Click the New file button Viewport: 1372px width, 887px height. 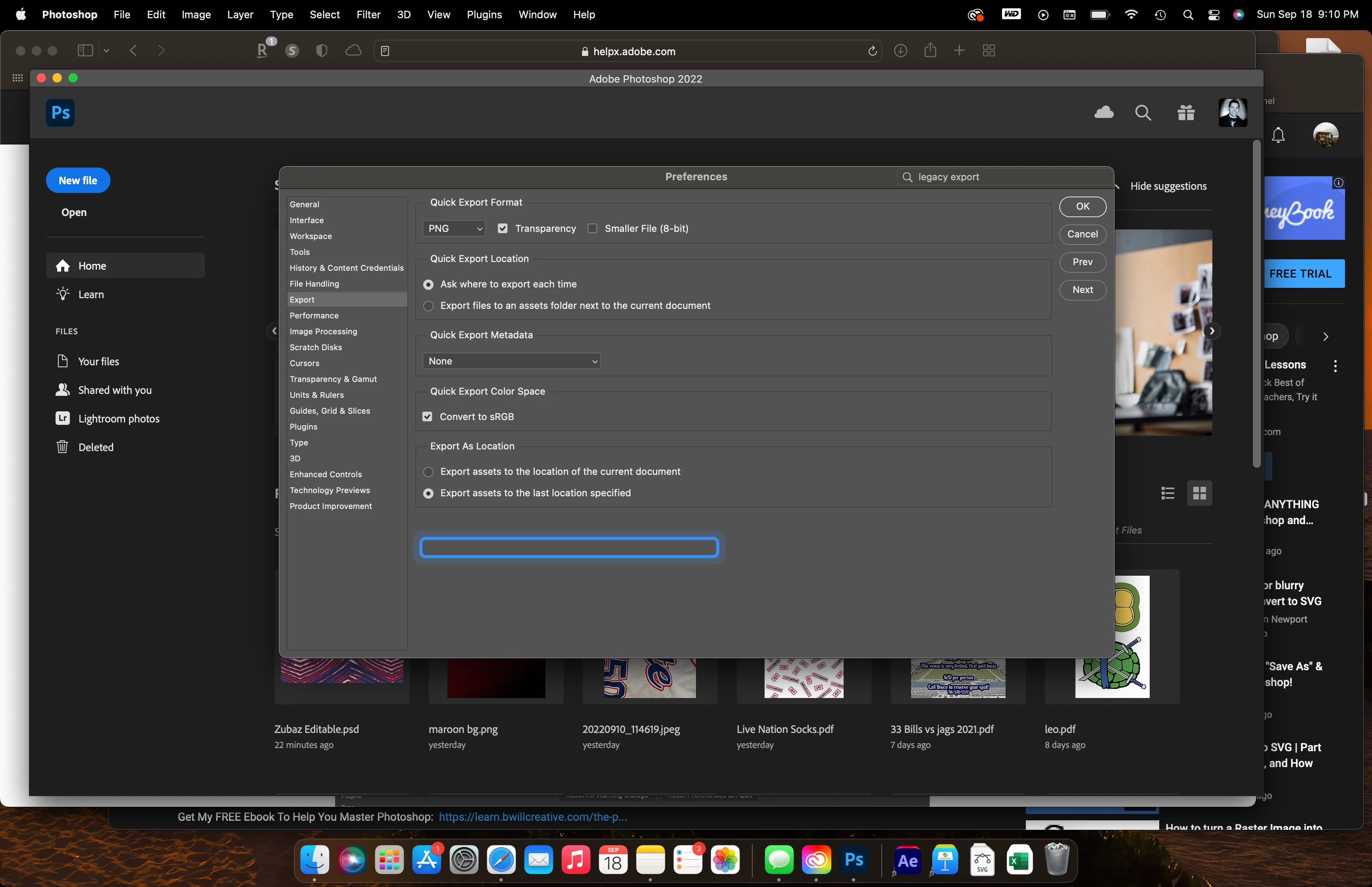point(78,180)
